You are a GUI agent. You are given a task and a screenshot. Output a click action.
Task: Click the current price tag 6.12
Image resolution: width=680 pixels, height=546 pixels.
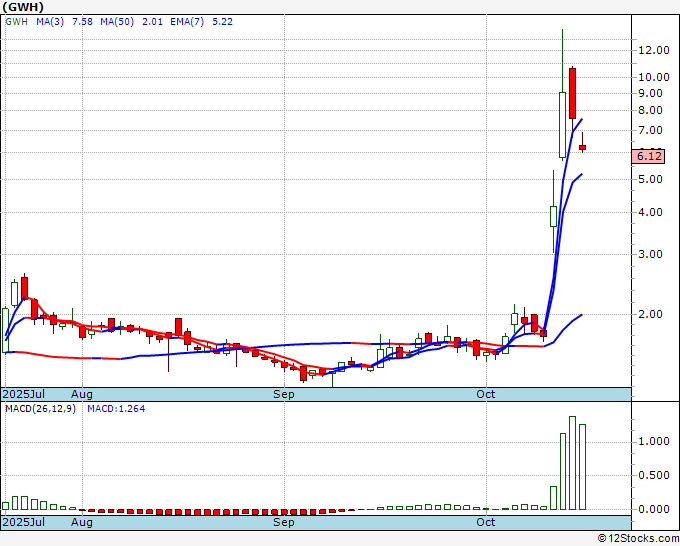coord(648,156)
